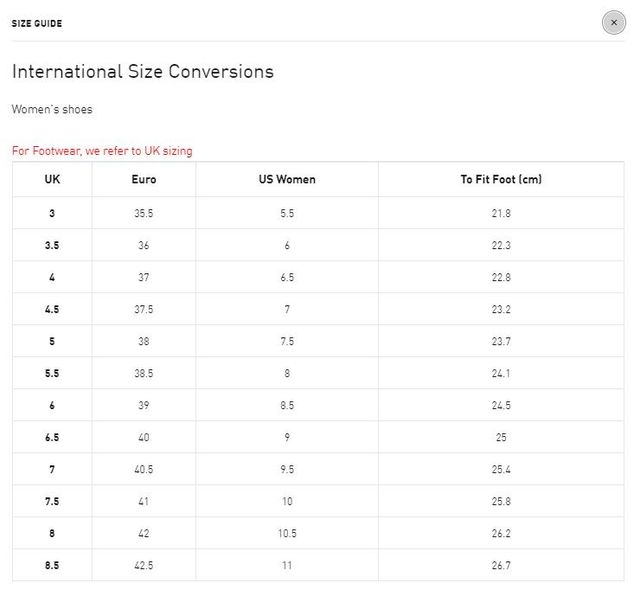Screen dimensions: 640x596
Task: Click the SIZE GUIDE title label
Action: pos(37,23)
